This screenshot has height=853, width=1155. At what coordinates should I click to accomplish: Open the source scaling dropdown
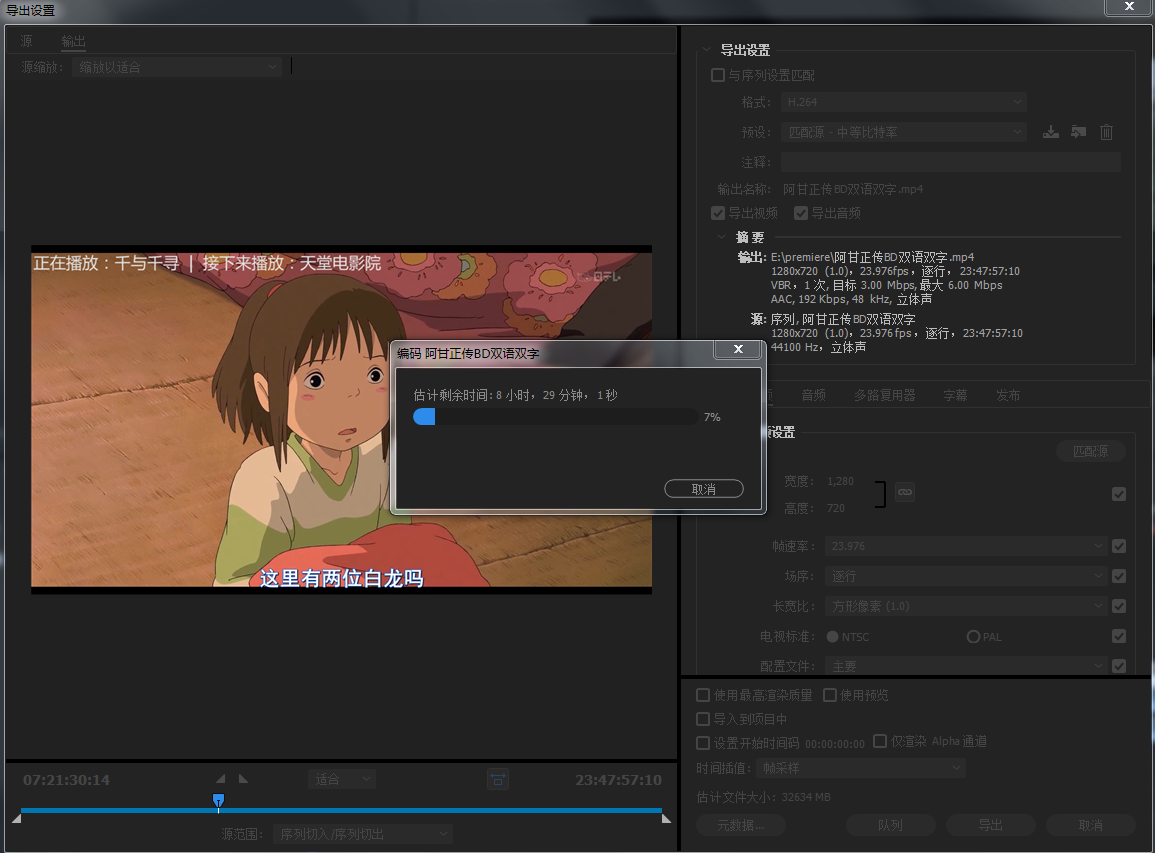[177, 67]
